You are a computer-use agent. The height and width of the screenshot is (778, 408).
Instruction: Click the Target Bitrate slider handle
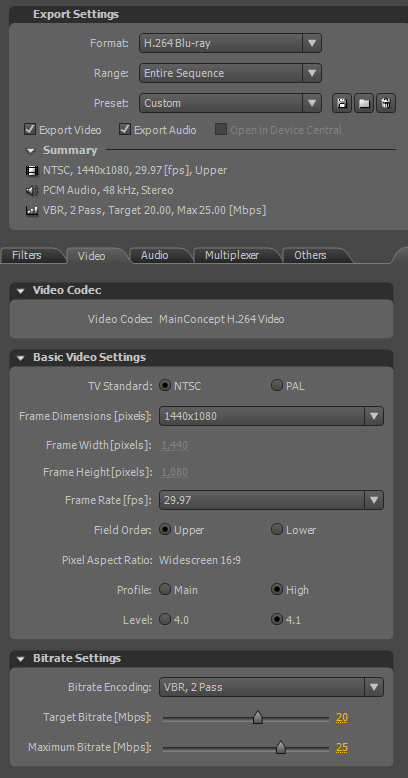tap(258, 717)
